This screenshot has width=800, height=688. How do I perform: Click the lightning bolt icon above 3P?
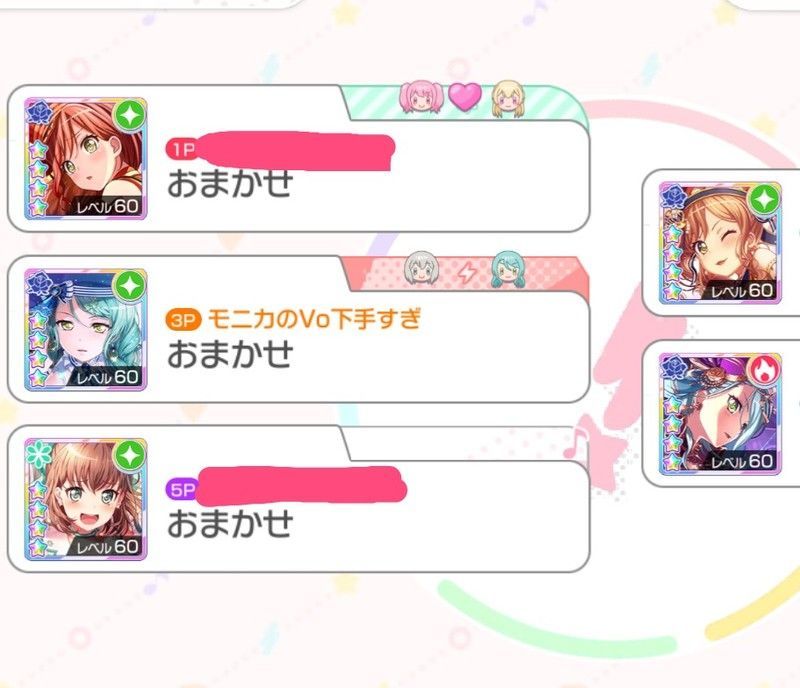click(466, 273)
